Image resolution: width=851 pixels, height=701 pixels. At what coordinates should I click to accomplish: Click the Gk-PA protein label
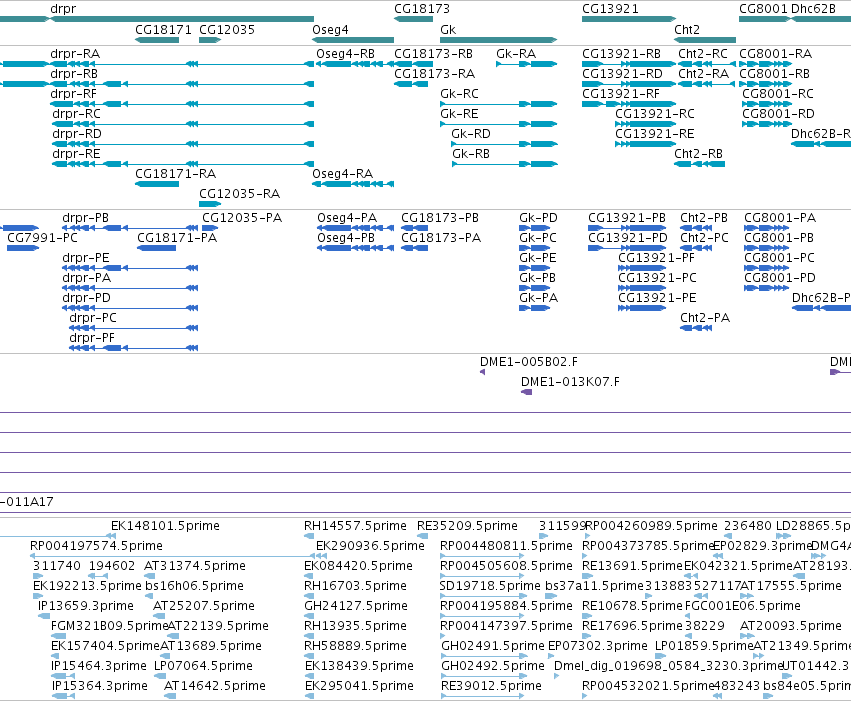click(538, 297)
